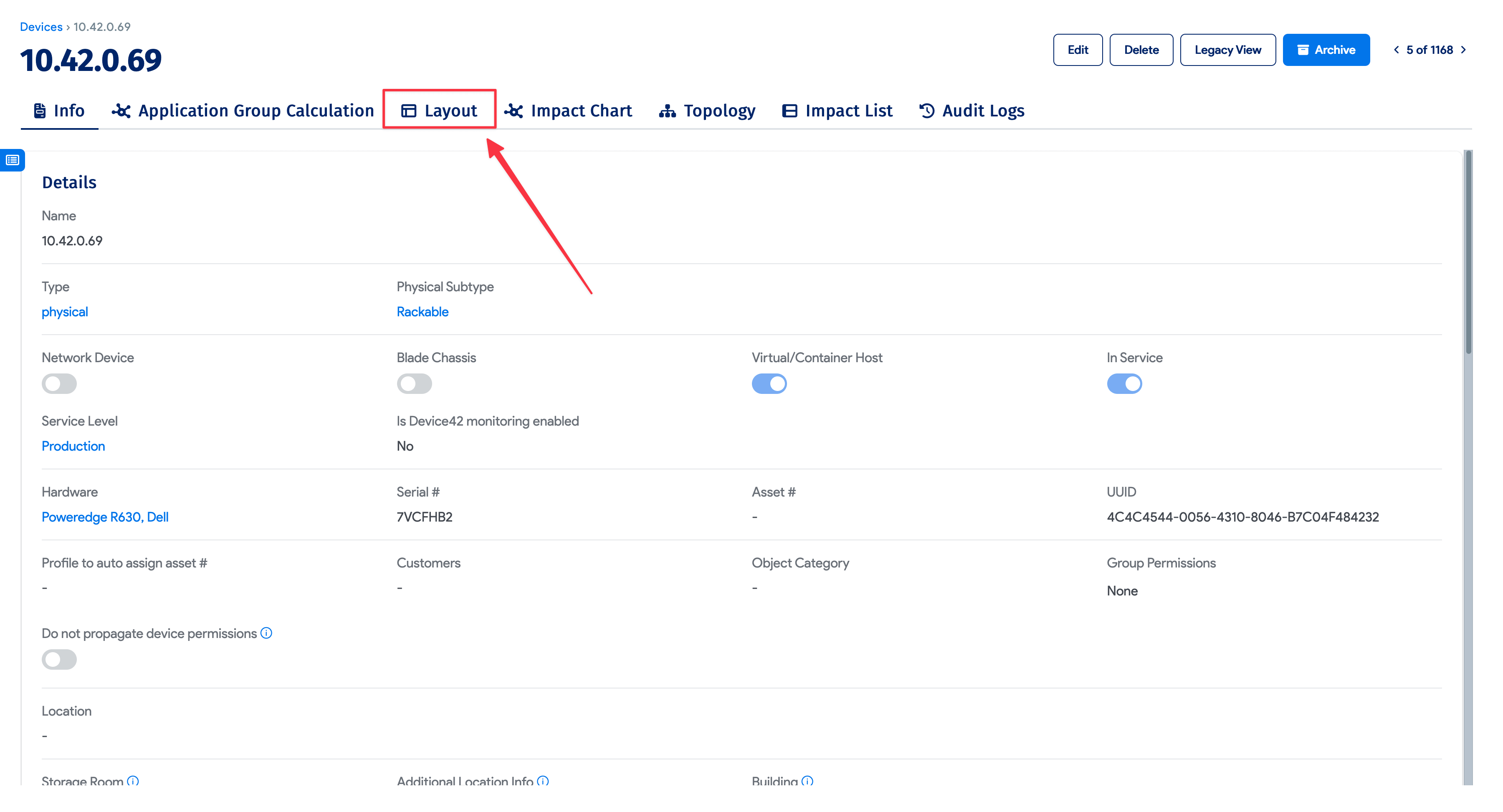1503x812 pixels.
Task: Click the Archive button
Action: [1326, 50]
